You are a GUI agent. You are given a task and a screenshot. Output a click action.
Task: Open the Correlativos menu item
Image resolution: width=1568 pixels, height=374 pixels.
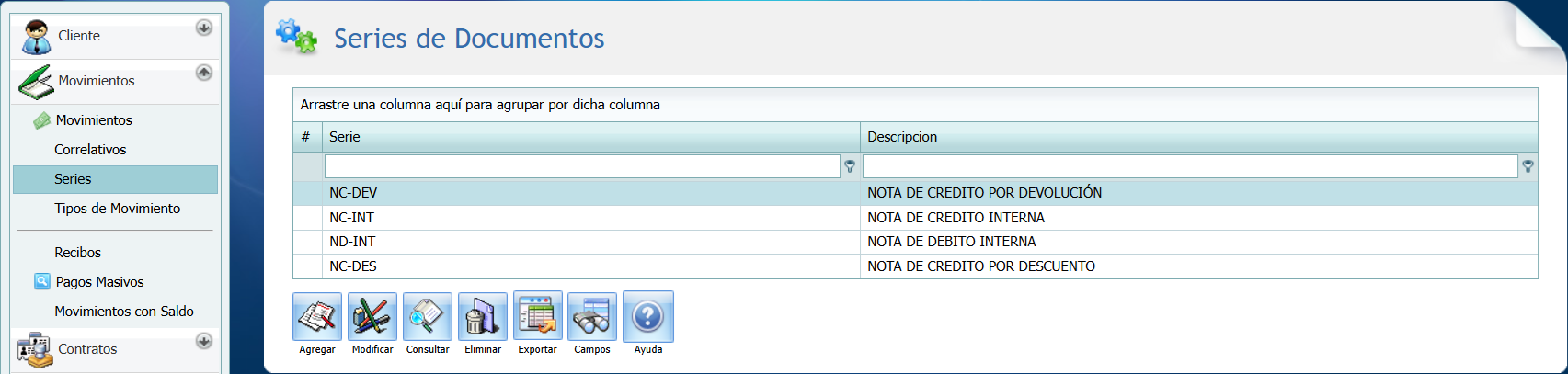[x=90, y=150]
